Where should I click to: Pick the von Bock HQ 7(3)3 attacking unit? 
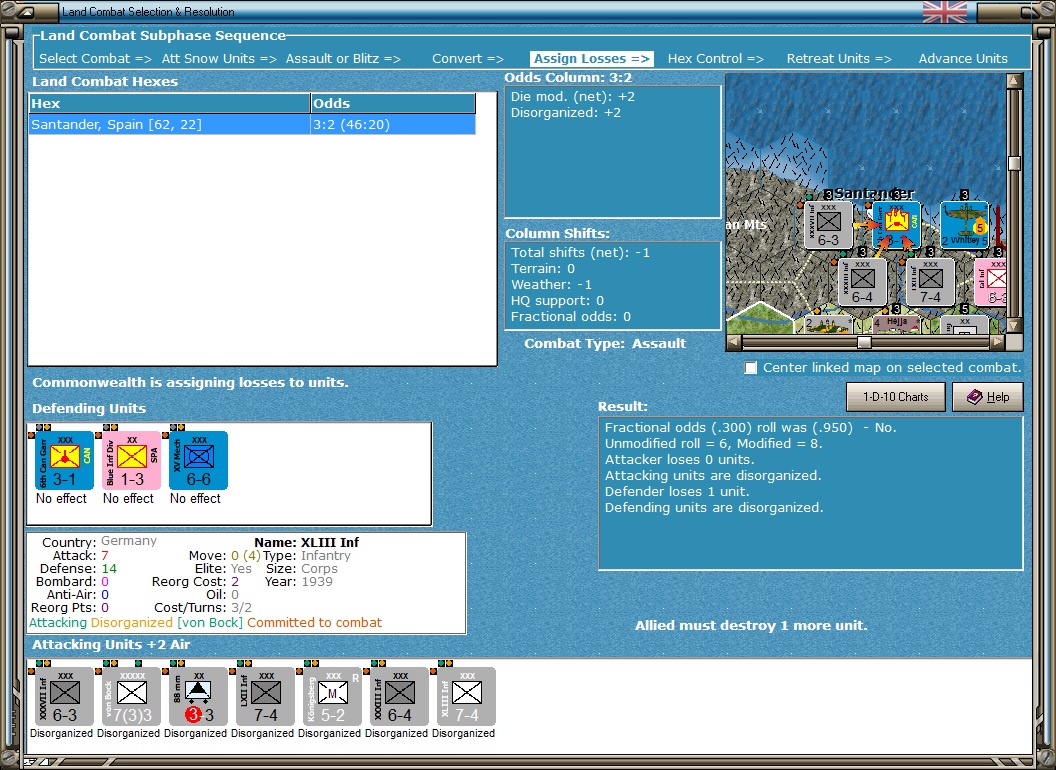(x=131, y=697)
